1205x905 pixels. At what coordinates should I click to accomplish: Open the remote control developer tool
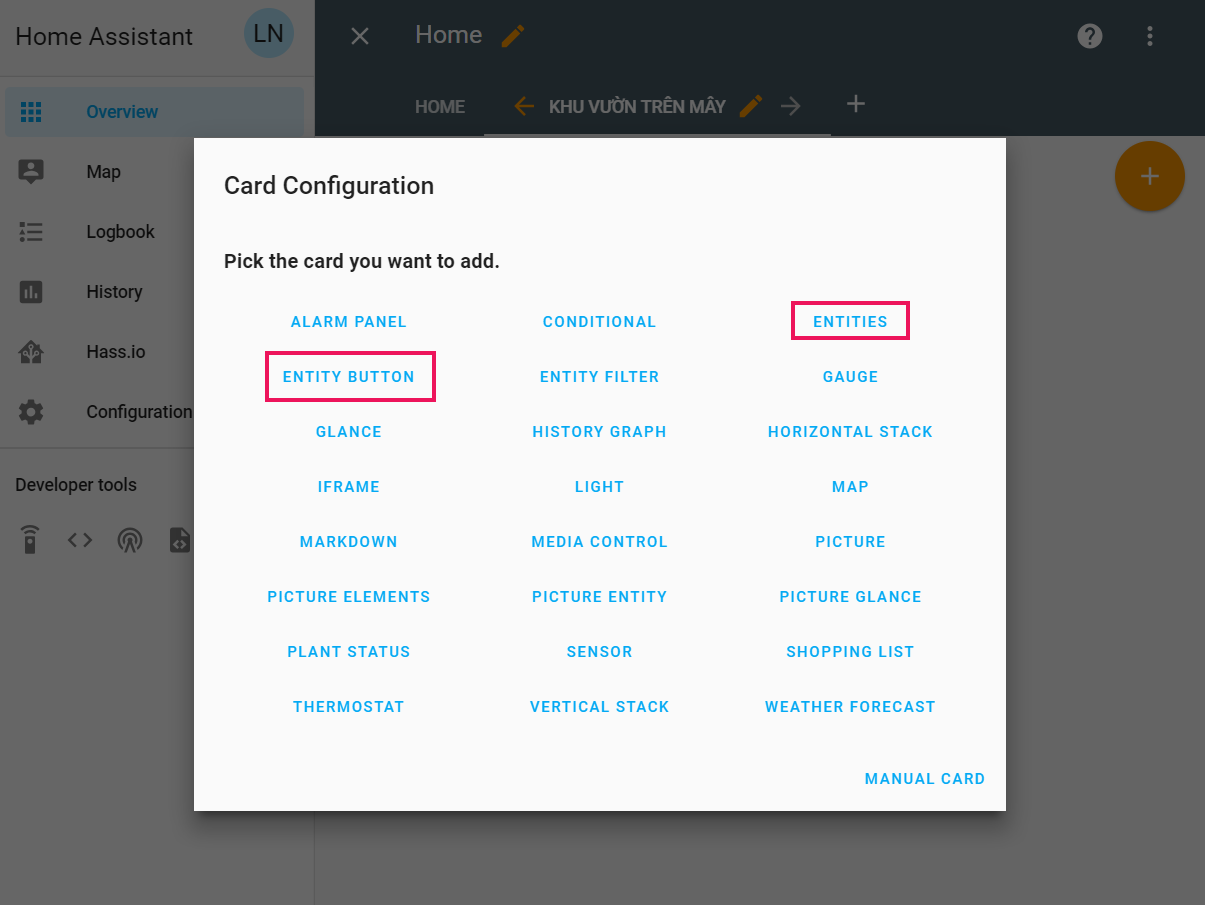tap(31, 540)
